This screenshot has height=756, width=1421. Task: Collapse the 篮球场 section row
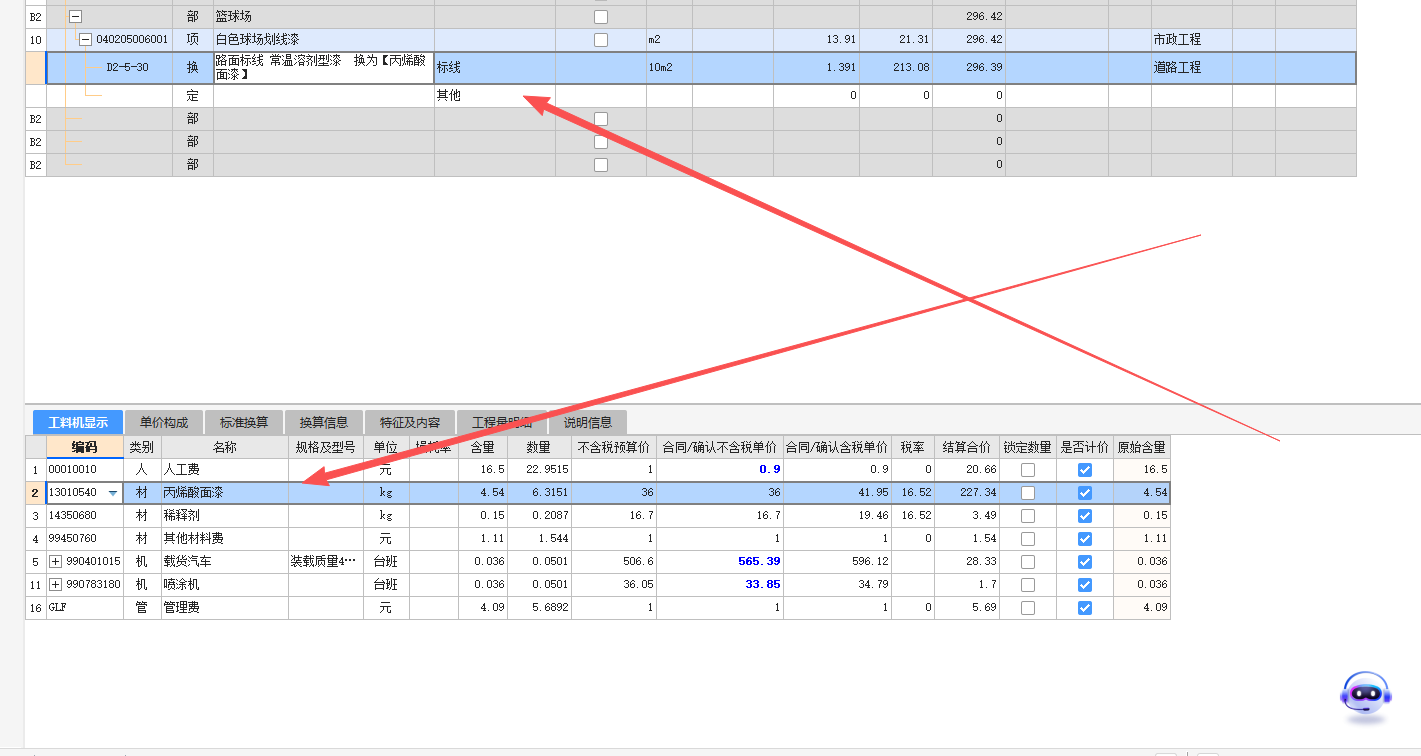click(75, 17)
